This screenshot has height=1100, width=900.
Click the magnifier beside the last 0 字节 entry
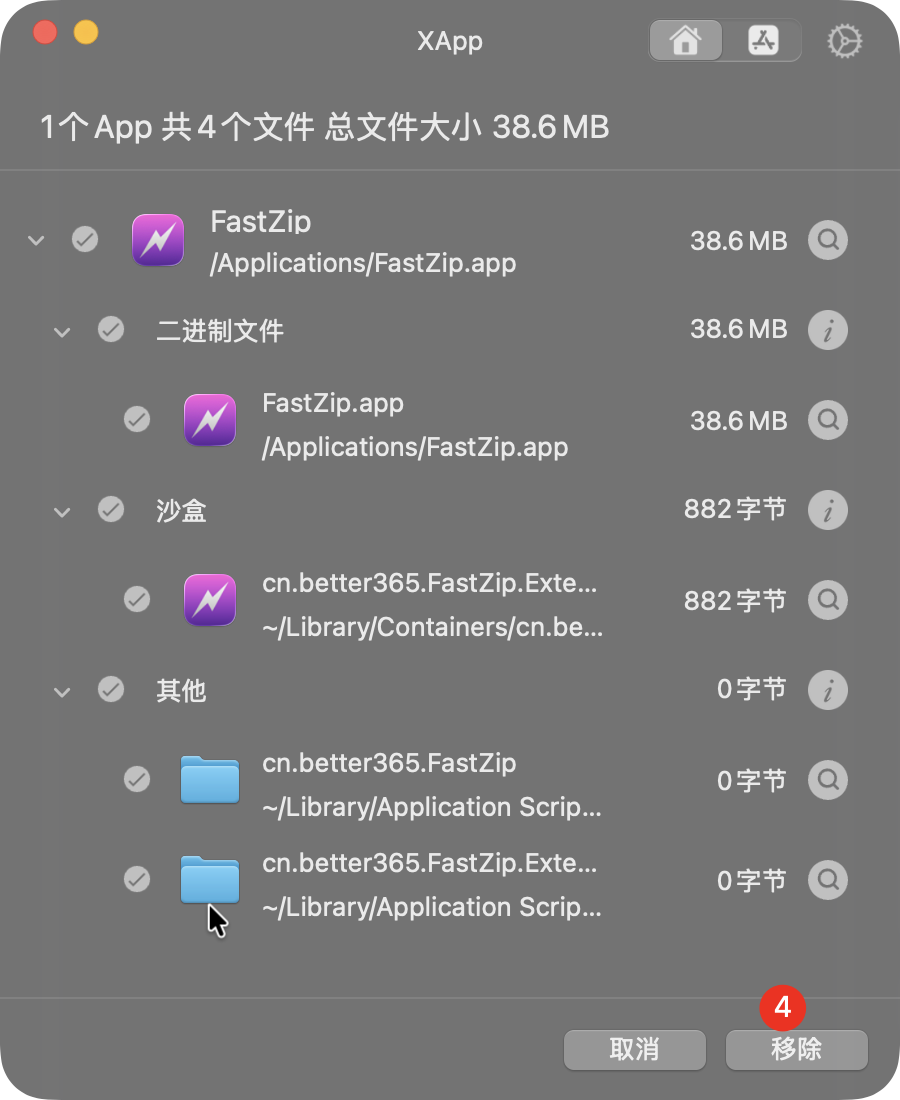click(x=827, y=880)
